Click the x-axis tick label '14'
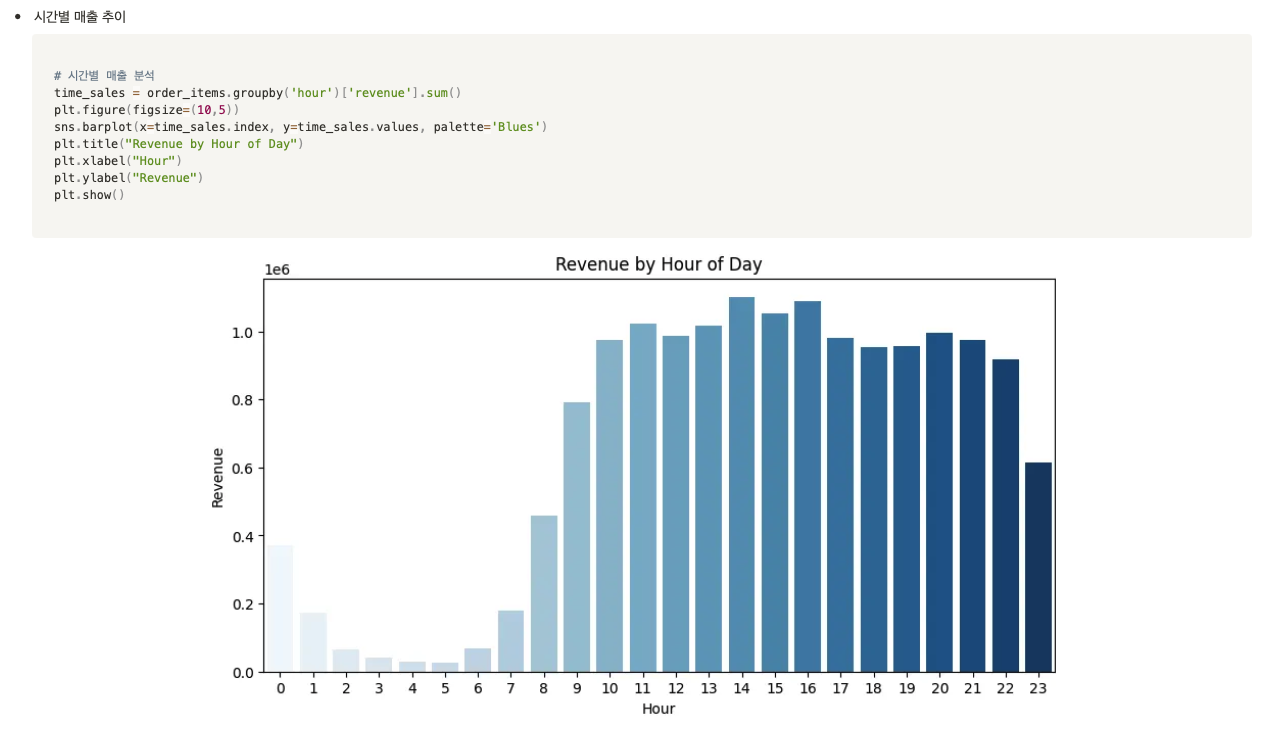 click(742, 689)
